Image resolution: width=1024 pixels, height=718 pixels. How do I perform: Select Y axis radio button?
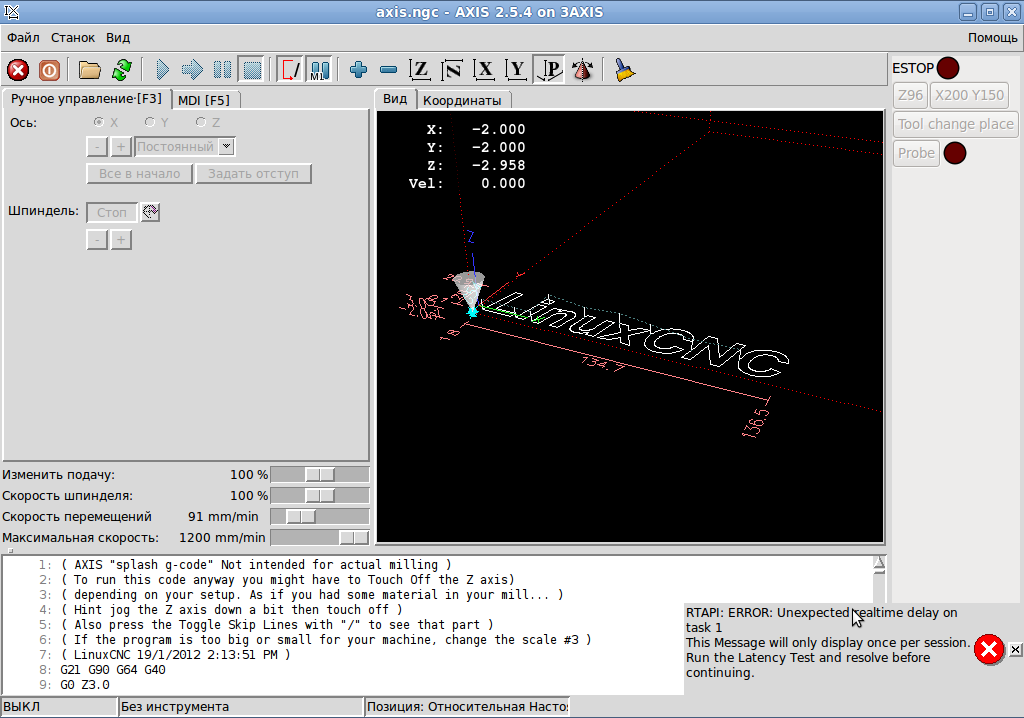[150, 122]
